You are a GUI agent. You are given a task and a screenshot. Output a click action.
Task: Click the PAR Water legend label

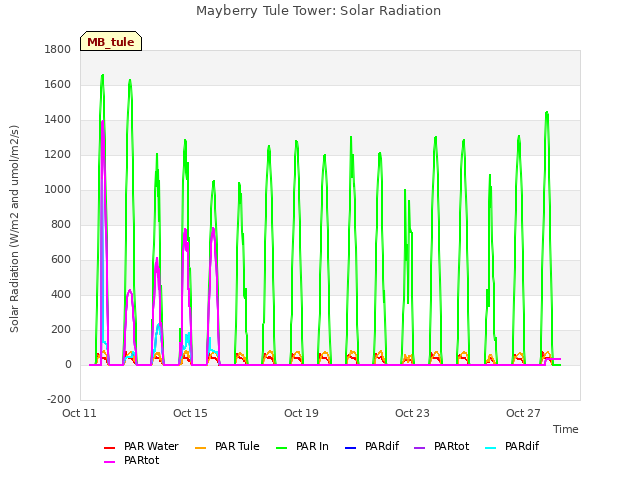[x=151, y=447]
